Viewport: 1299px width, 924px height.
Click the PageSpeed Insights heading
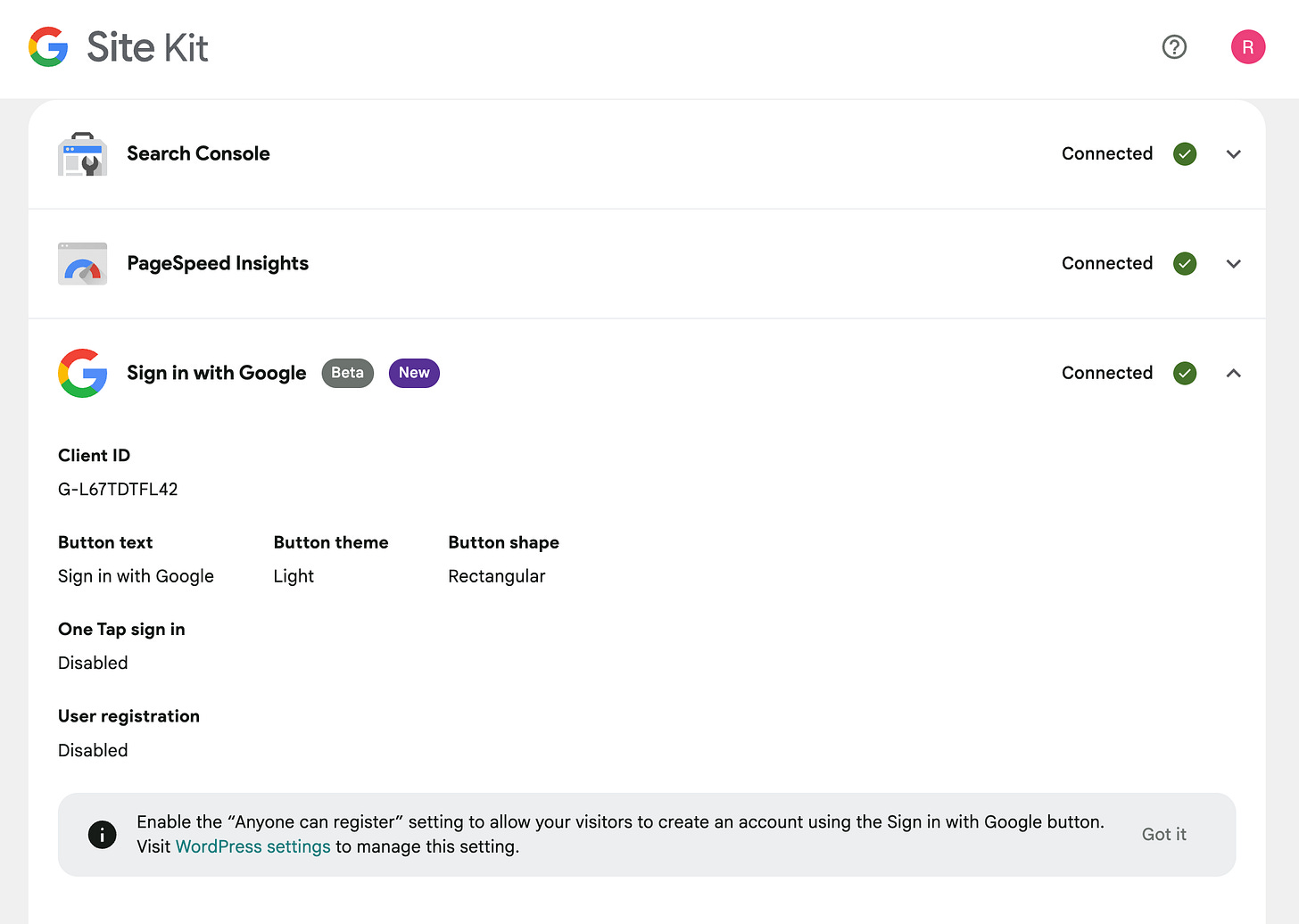coord(218,263)
